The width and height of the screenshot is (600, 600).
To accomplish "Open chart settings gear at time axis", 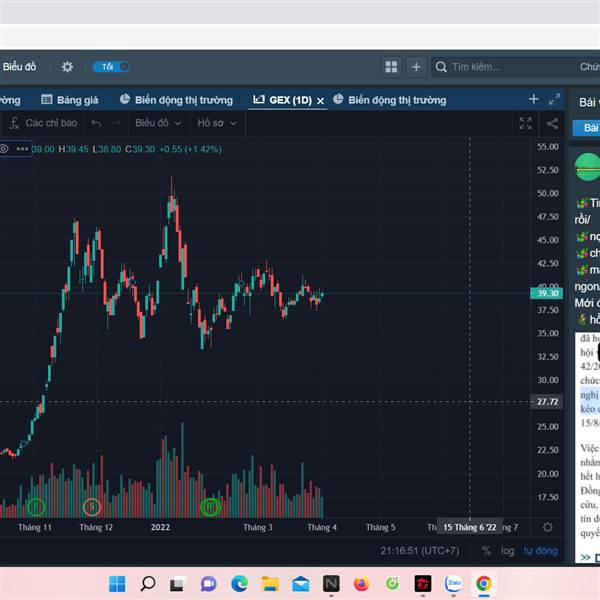I will 548,527.
